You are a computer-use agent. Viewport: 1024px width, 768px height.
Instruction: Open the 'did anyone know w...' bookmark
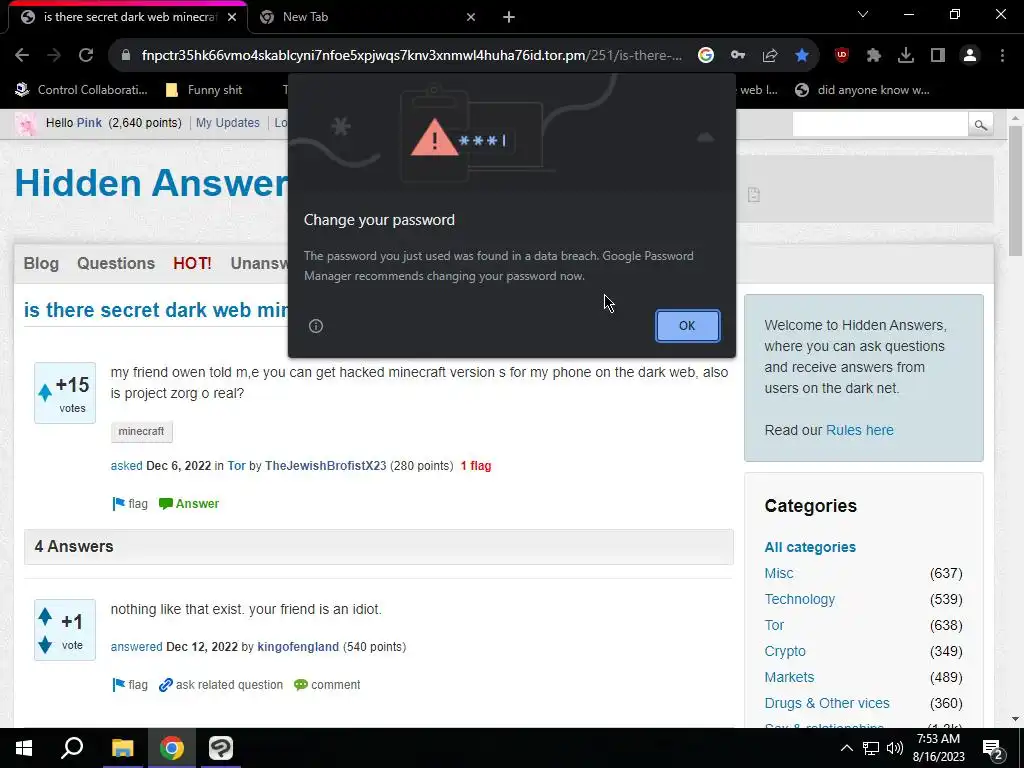pyautogui.click(x=862, y=90)
